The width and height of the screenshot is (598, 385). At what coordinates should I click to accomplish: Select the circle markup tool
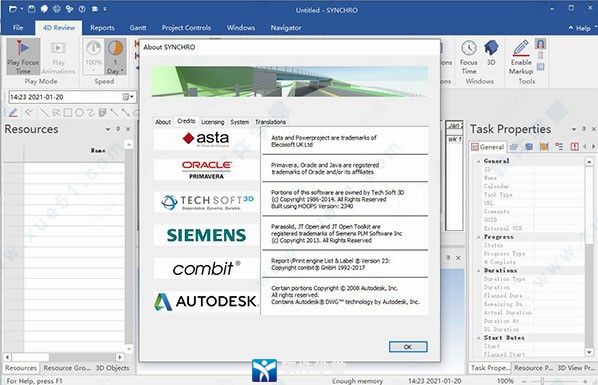(79, 113)
